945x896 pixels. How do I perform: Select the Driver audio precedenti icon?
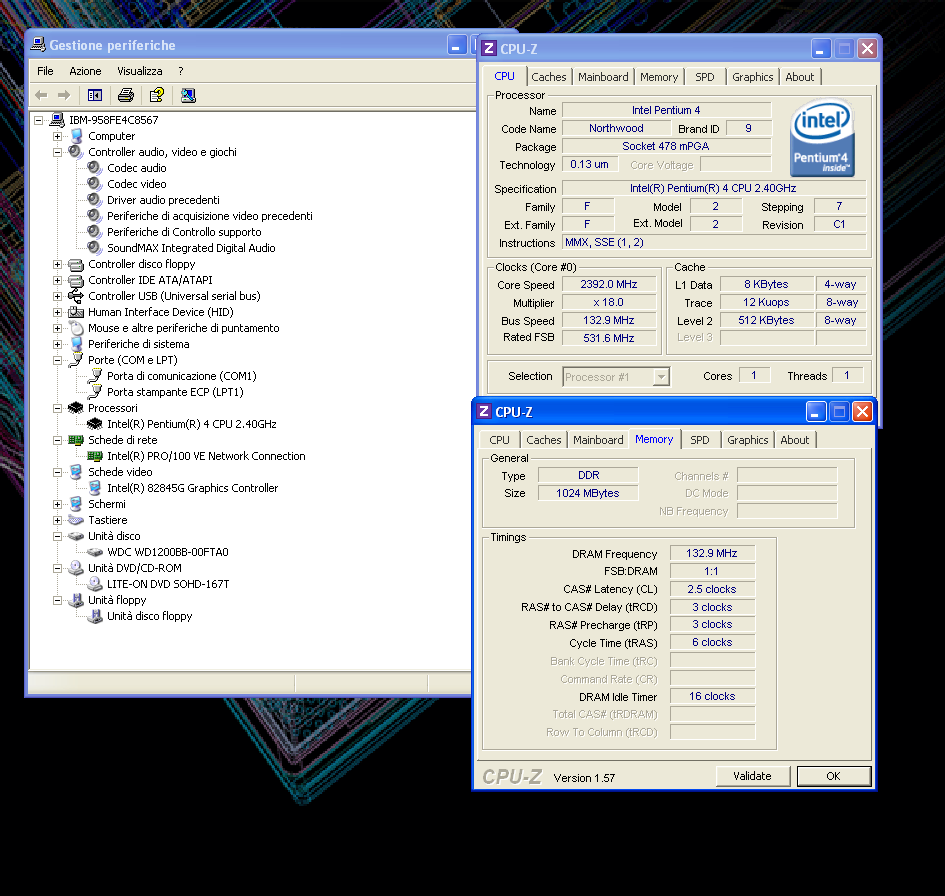(95, 199)
